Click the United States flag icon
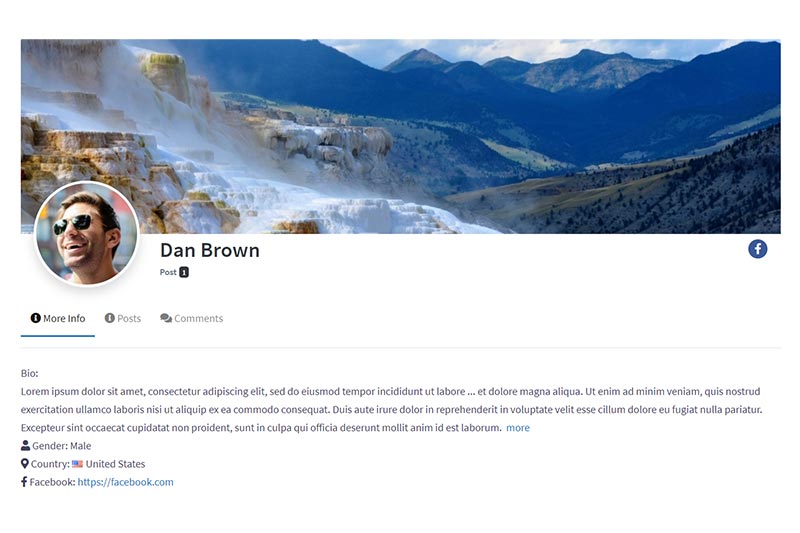This screenshot has height=533, width=800. [77, 464]
